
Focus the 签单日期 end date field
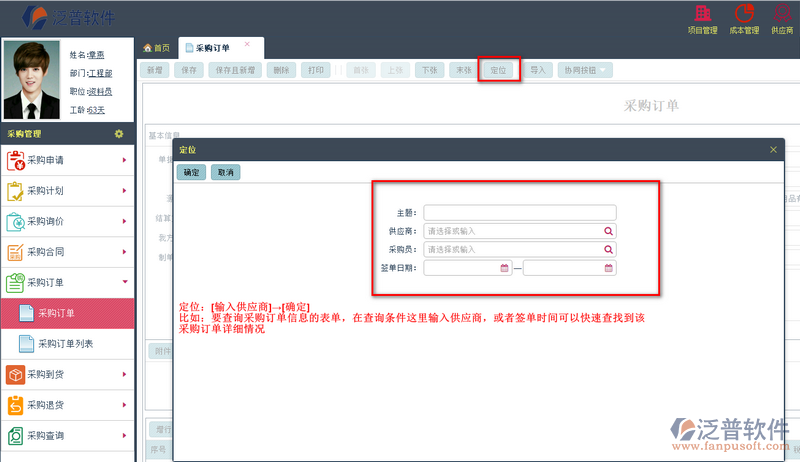click(x=569, y=268)
